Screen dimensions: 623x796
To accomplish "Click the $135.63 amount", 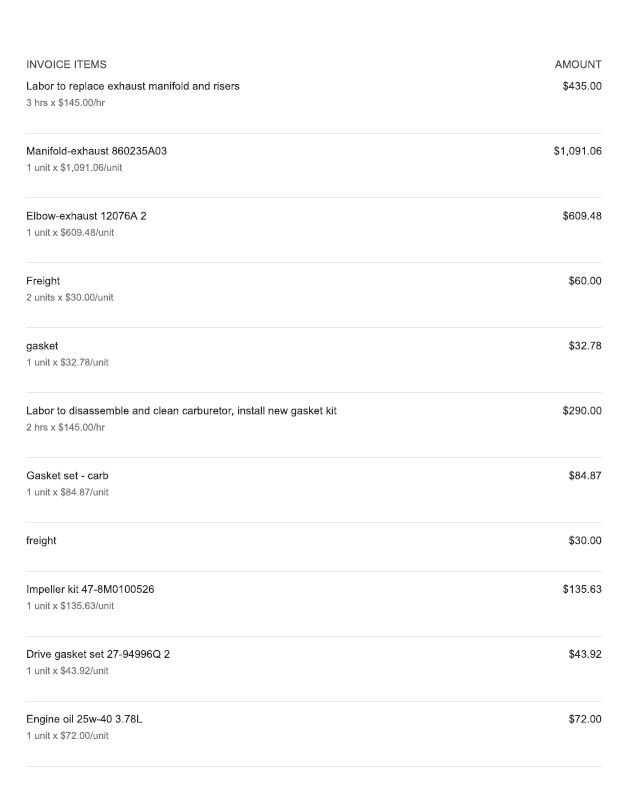I will tap(582, 589).
